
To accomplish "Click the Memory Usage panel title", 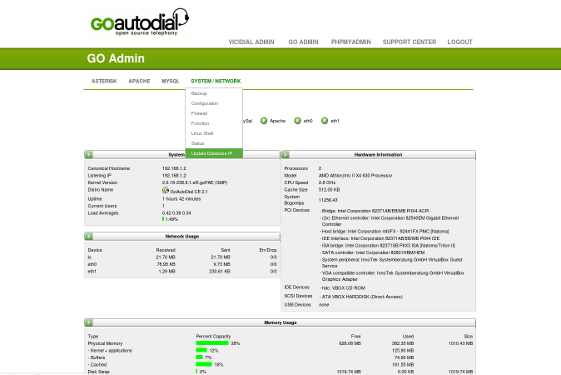I will click(x=280, y=323).
